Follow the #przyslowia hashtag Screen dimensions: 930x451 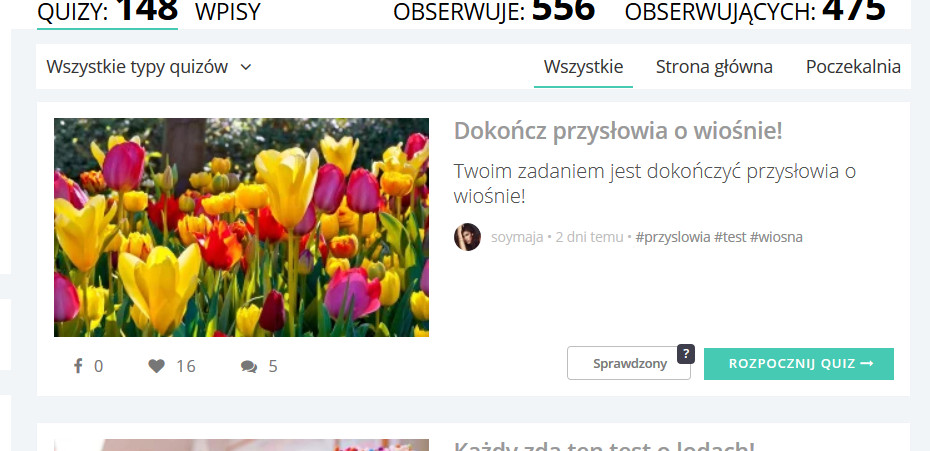[673, 237]
